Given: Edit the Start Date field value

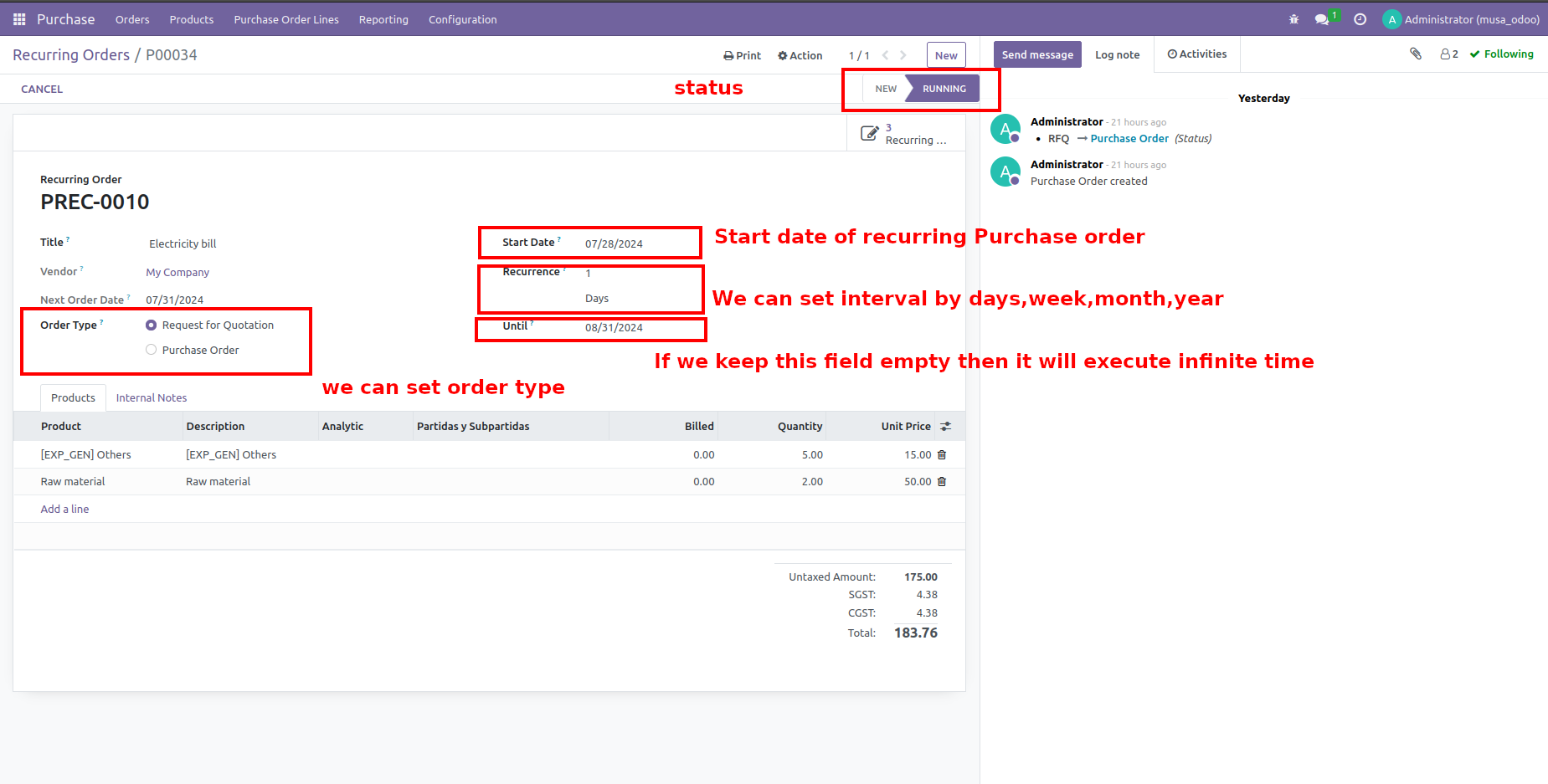Looking at the screenshot, I should point(614,243).
